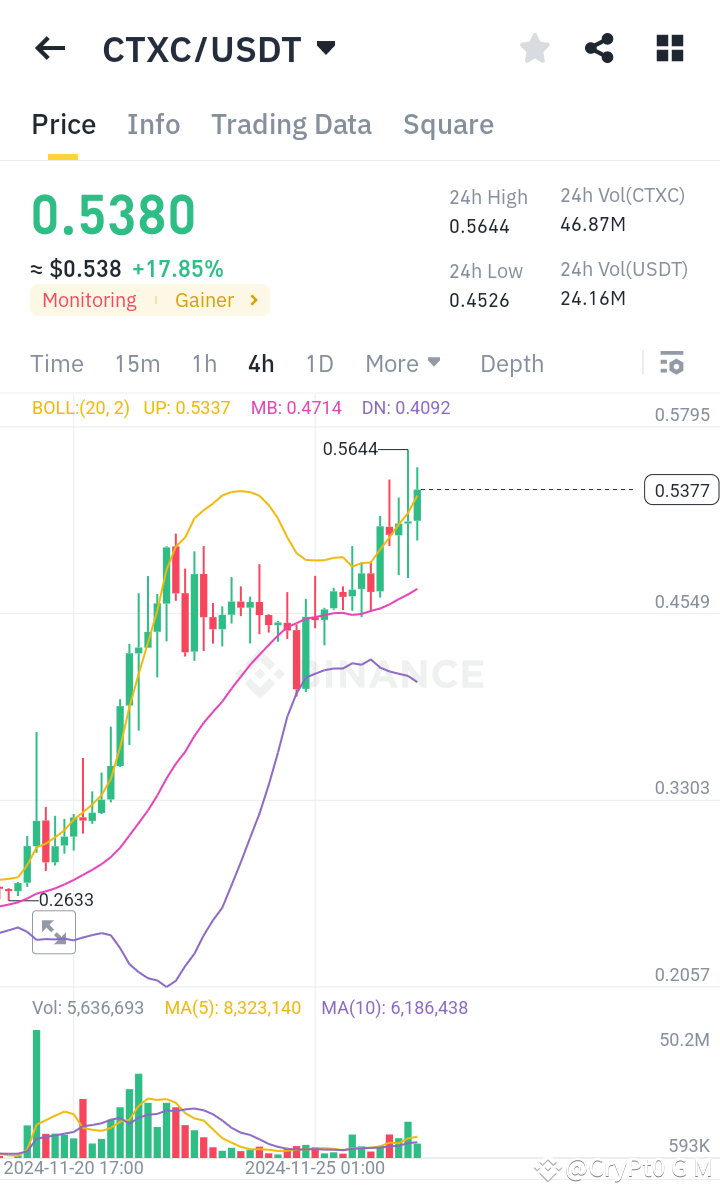Tap the back arrow to exit chart
The width and height of the screenshot is (720, 1191).
tap(49, 48)
